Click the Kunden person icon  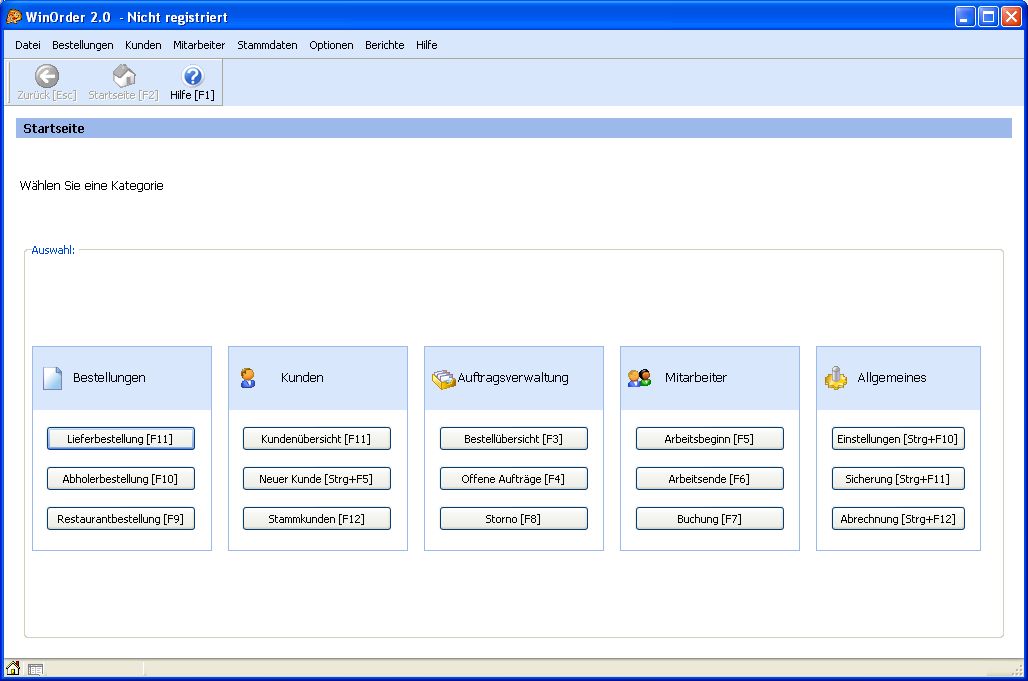click(248, 378)
